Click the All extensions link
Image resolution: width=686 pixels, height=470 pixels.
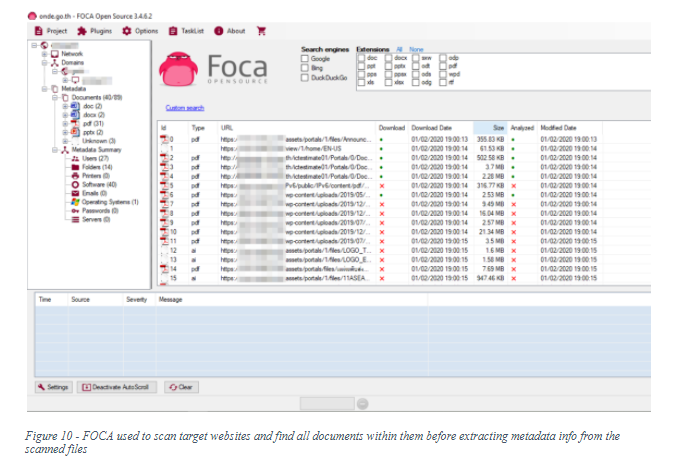click(399, 49)
